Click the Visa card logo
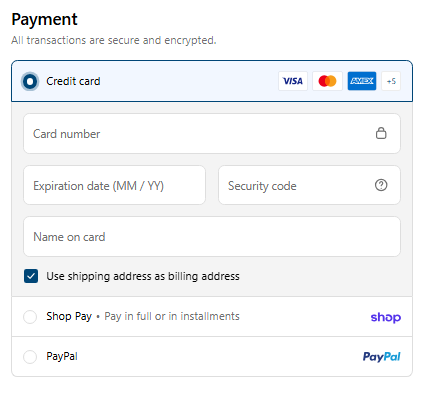Image resolution: width=434 pixels, height=394 pixels. (293, 81)
